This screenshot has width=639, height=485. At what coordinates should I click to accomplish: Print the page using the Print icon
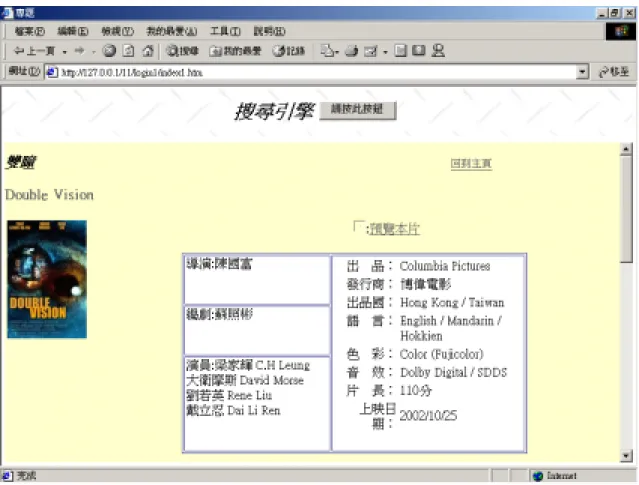click(351, 51)
